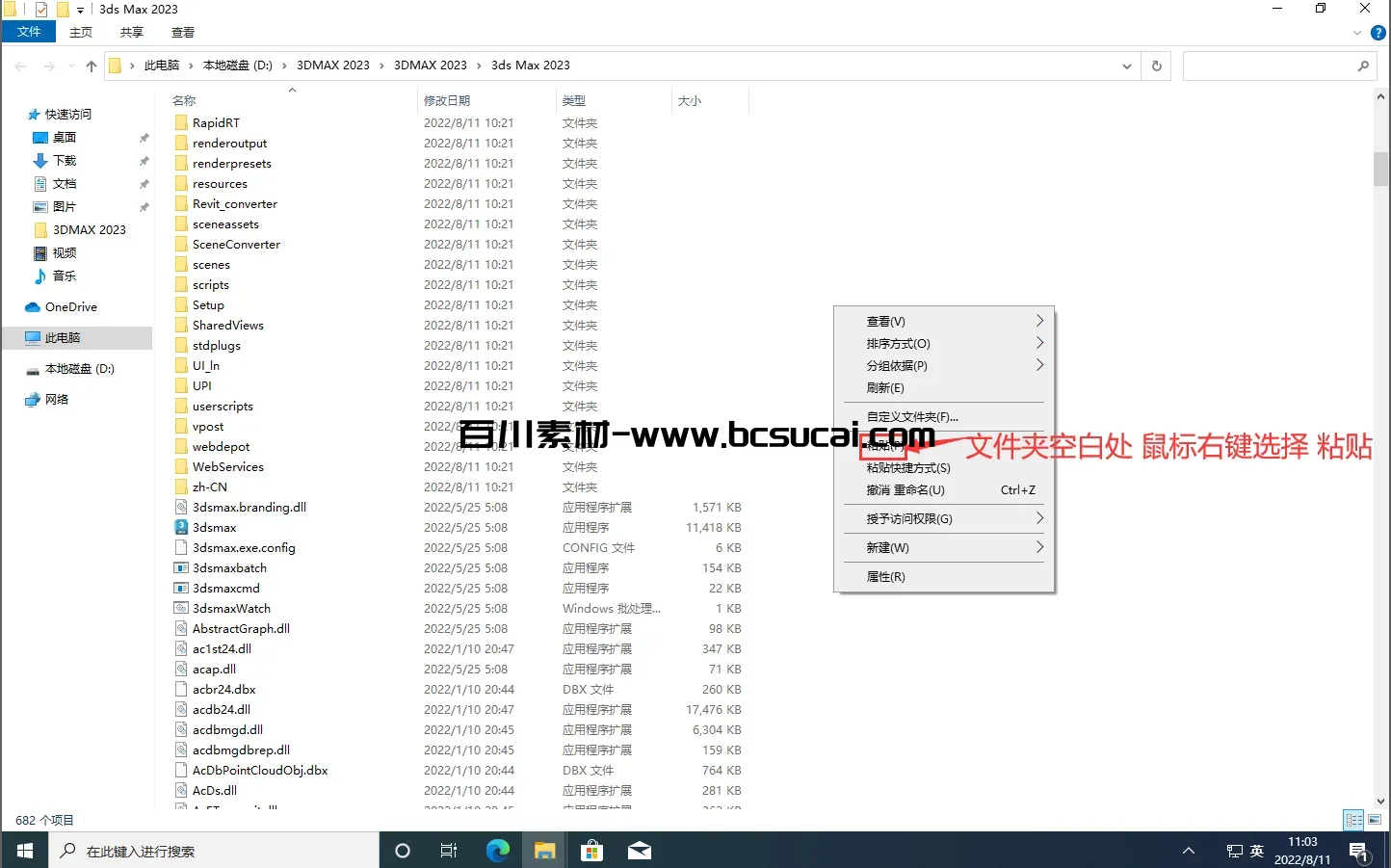Screen dimensions: 1391x868
Task: Open Videos in the sidebar
Action: click(64, 253)
